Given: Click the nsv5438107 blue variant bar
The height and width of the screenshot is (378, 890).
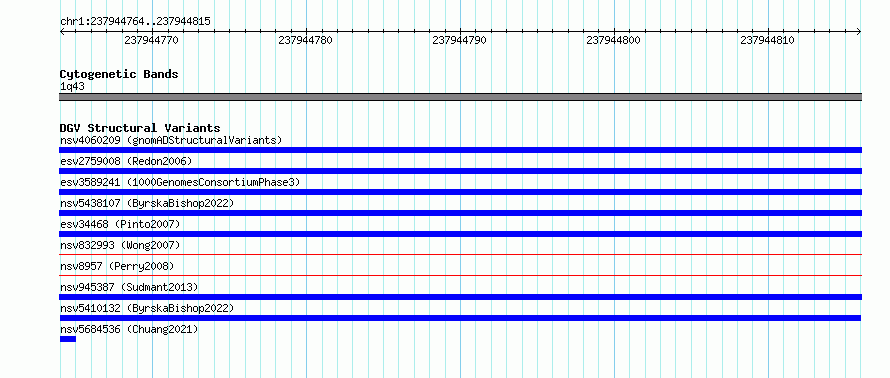Looking at the screenshot, I should coord(460,213).
